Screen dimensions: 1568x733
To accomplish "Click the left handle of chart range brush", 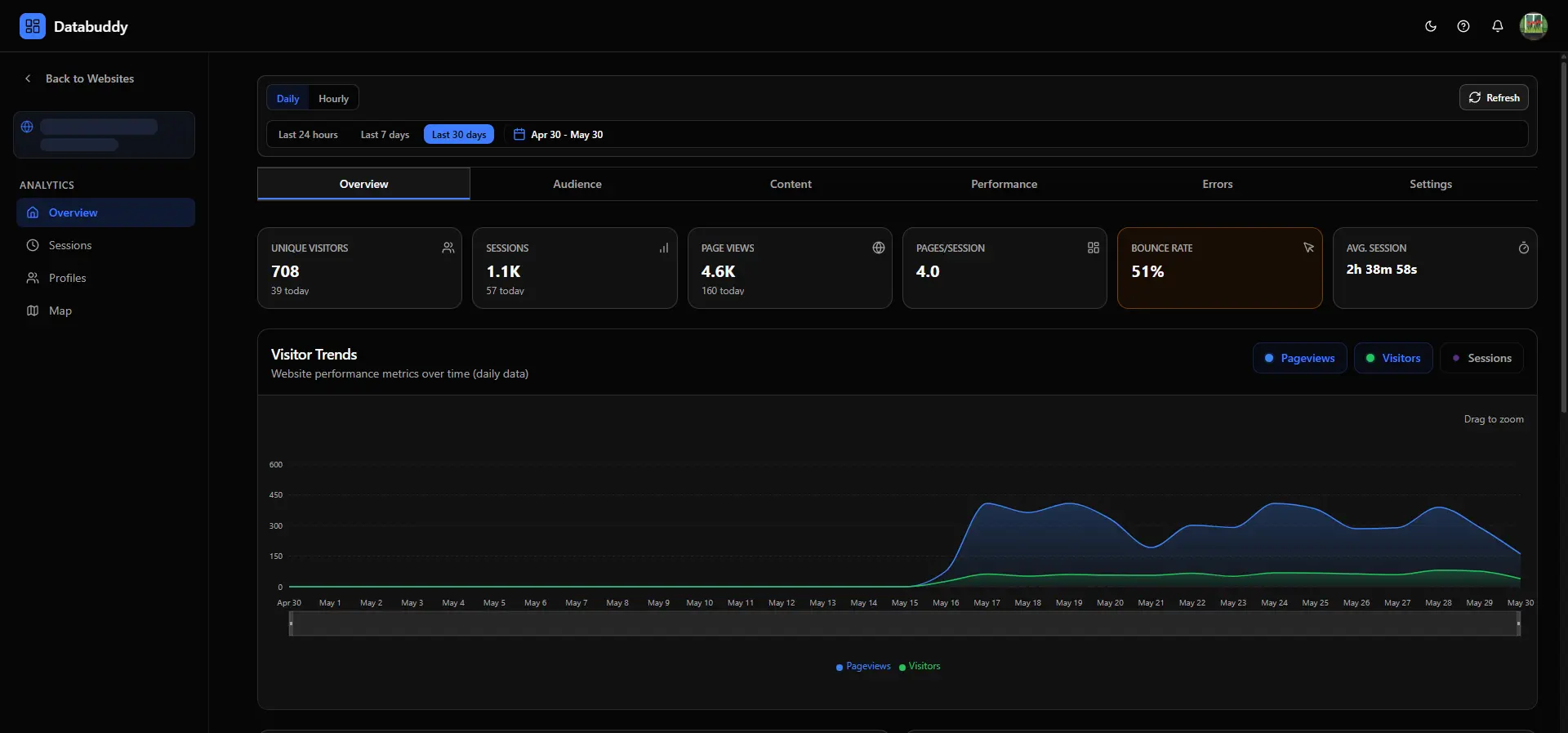I will tap(291, 623).
